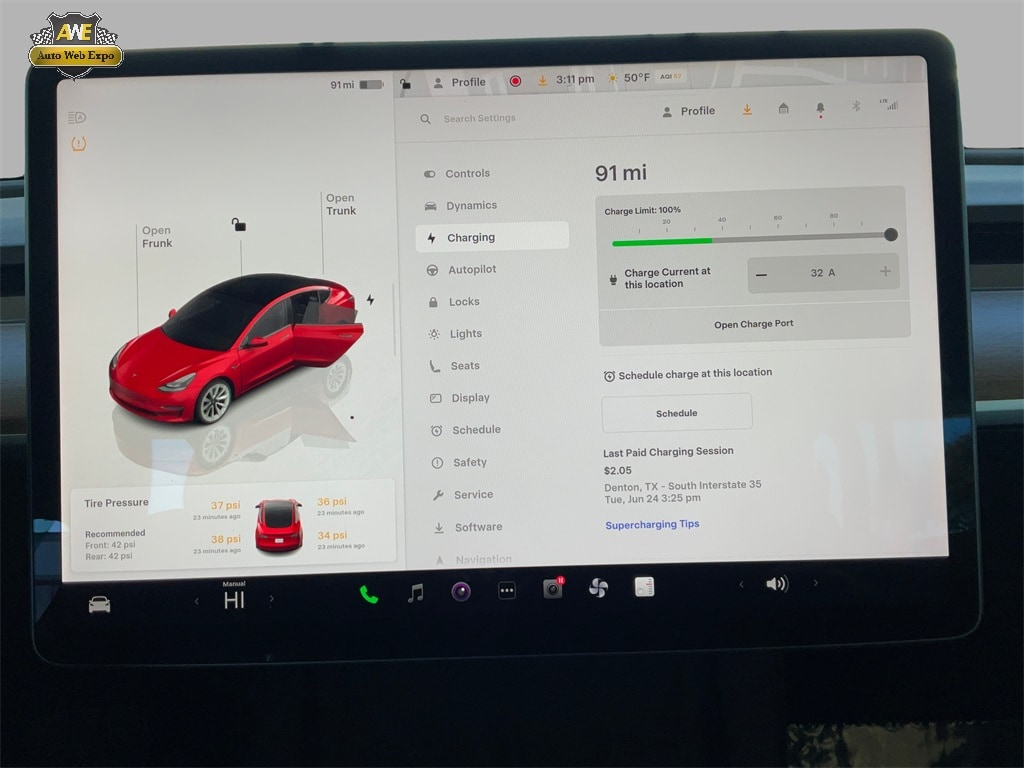Screen dimensions: 1024x768
Task: Open notifications bell icon
Action: 820,108
